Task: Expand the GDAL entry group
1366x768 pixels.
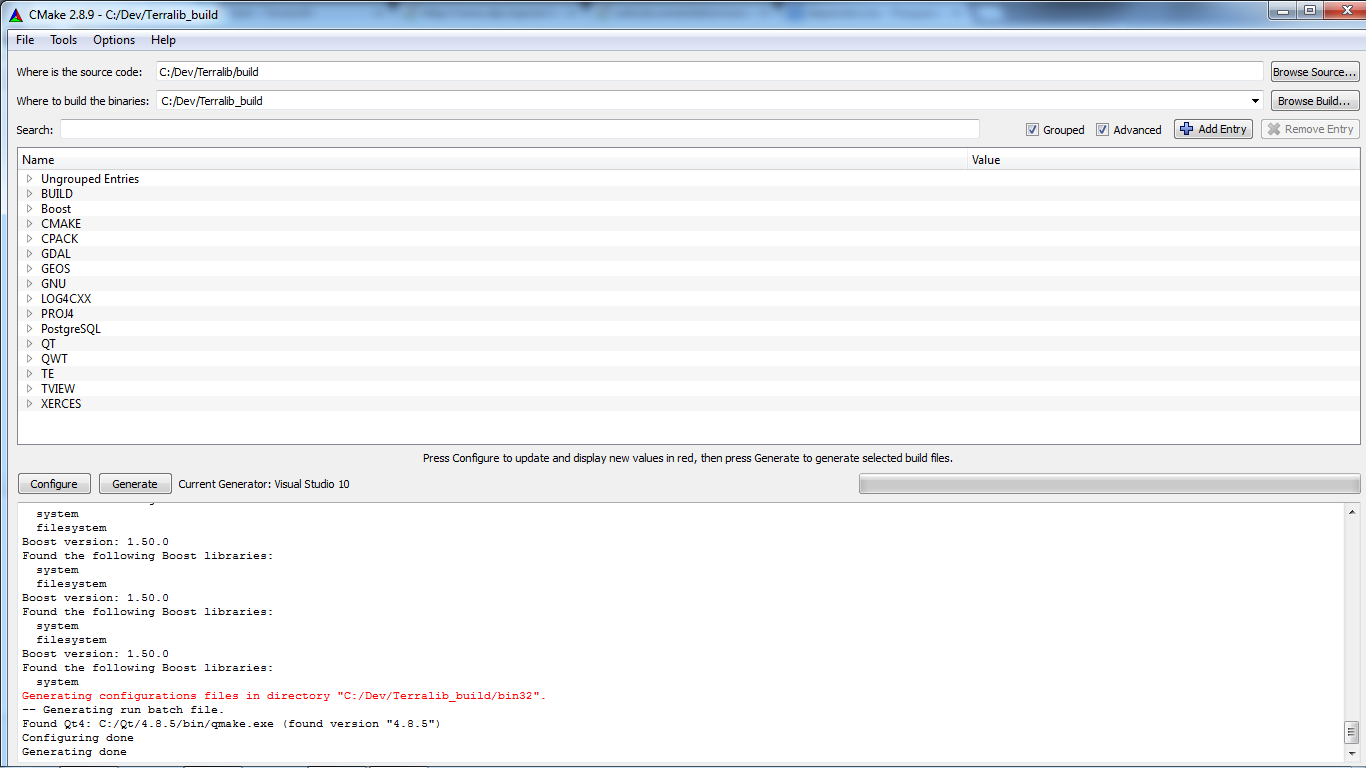Action: (30, 254)
